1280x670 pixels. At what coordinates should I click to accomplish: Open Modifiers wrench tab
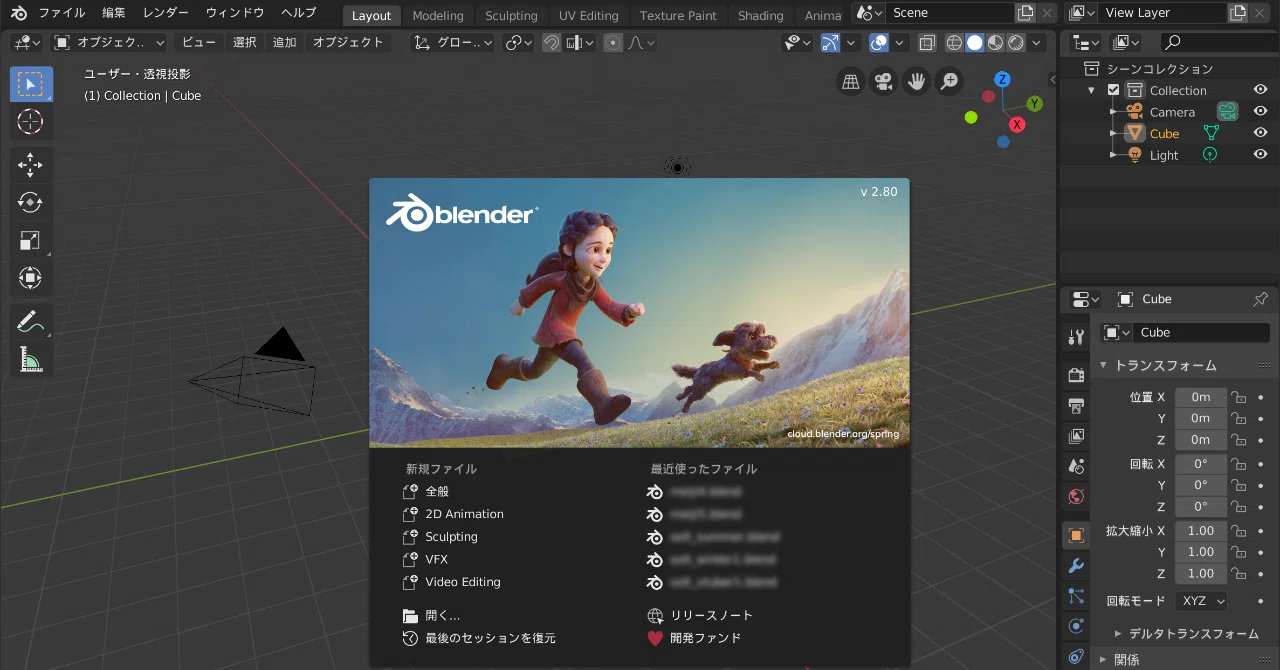click(1076, 565)
